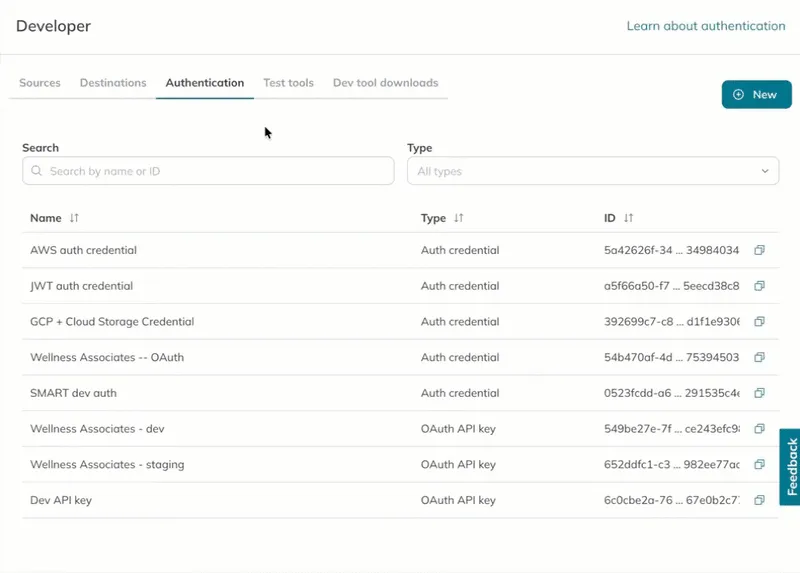Copy ID of AWS auth credential
This screenshot has height=573, width=800.
pos(759,250)
